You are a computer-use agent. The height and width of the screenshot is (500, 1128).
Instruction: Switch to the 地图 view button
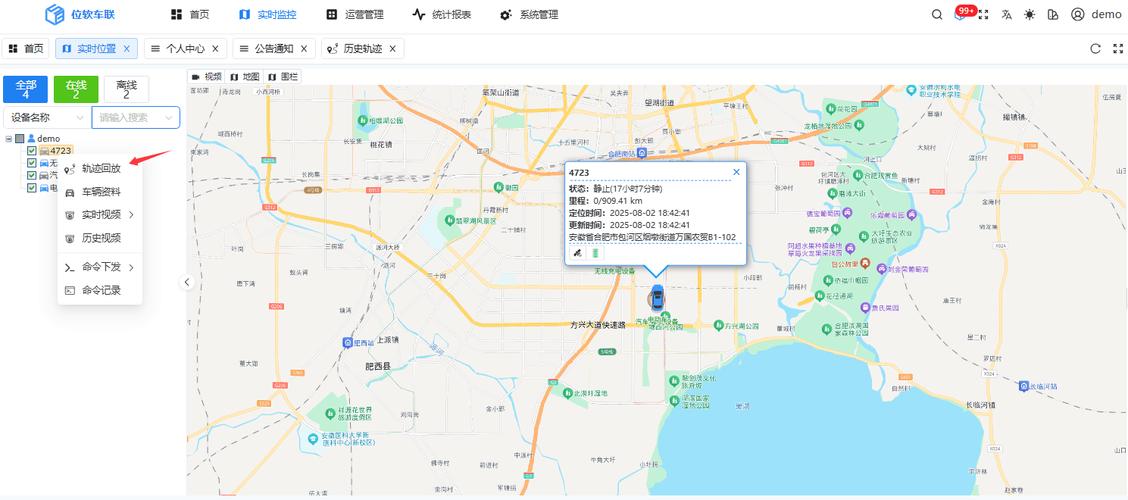click(244, 76)
